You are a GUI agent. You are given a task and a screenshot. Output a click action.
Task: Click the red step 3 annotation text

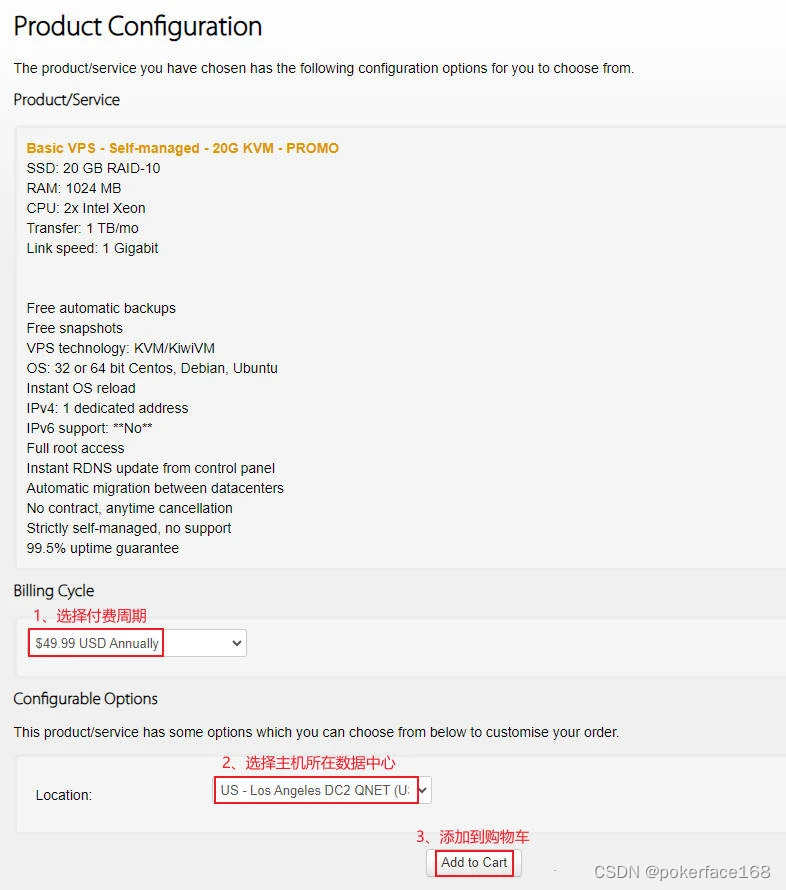[472, 836]
